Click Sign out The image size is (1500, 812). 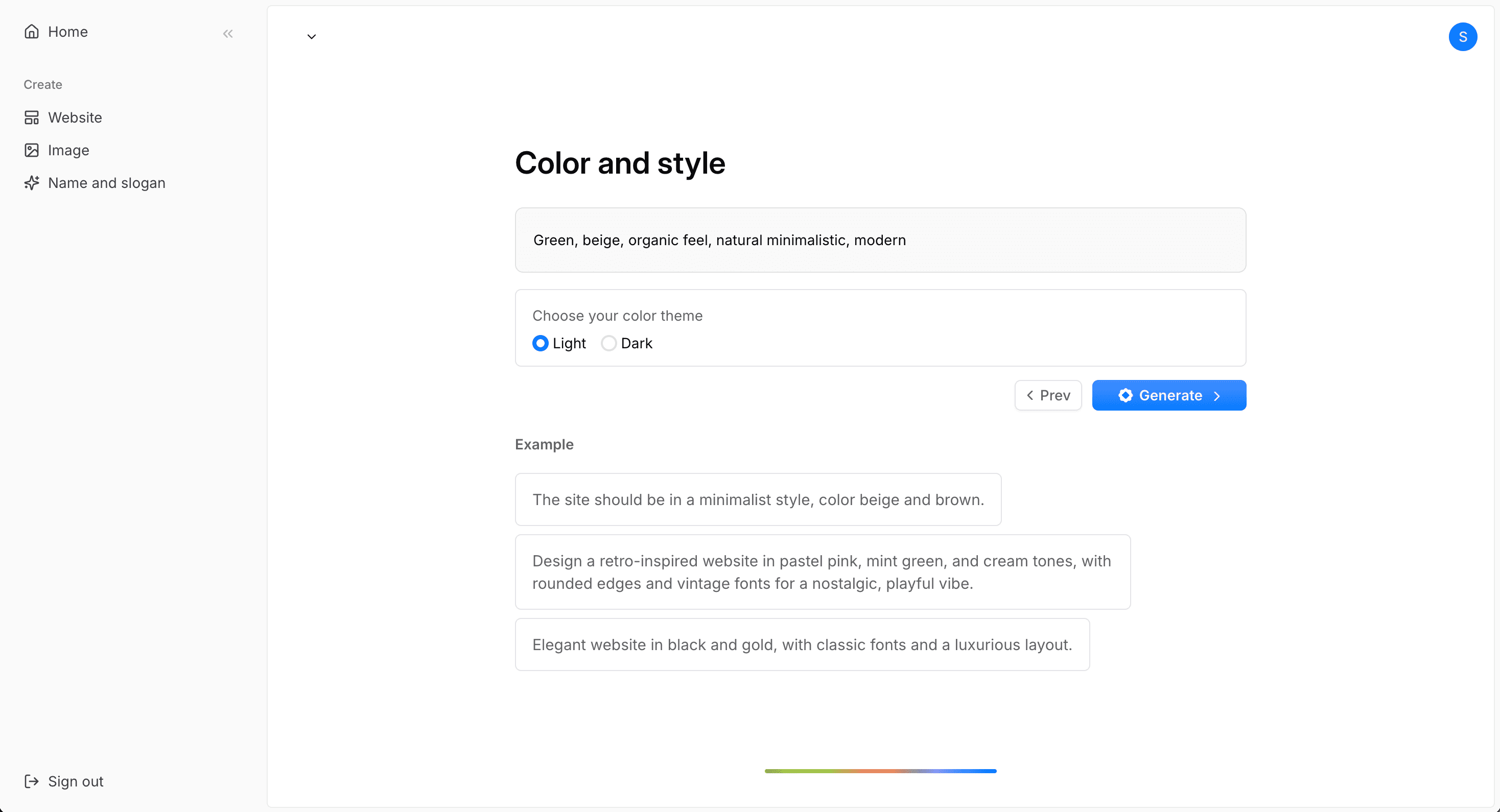75,781
